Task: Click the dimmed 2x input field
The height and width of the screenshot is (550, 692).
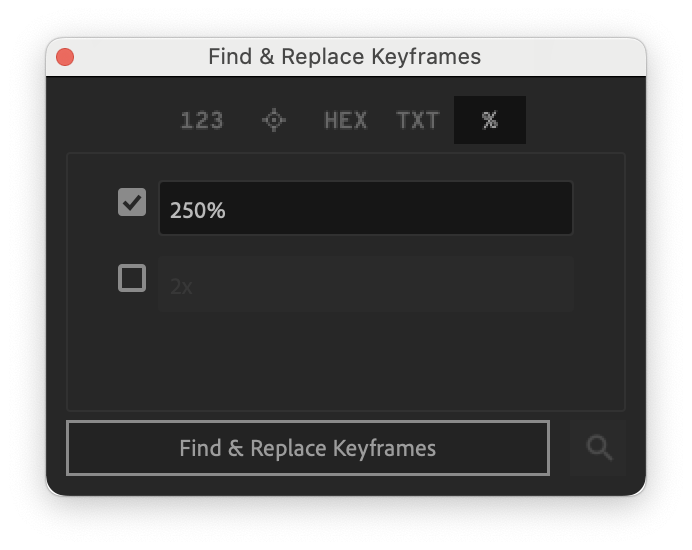Action: [366, 284]
